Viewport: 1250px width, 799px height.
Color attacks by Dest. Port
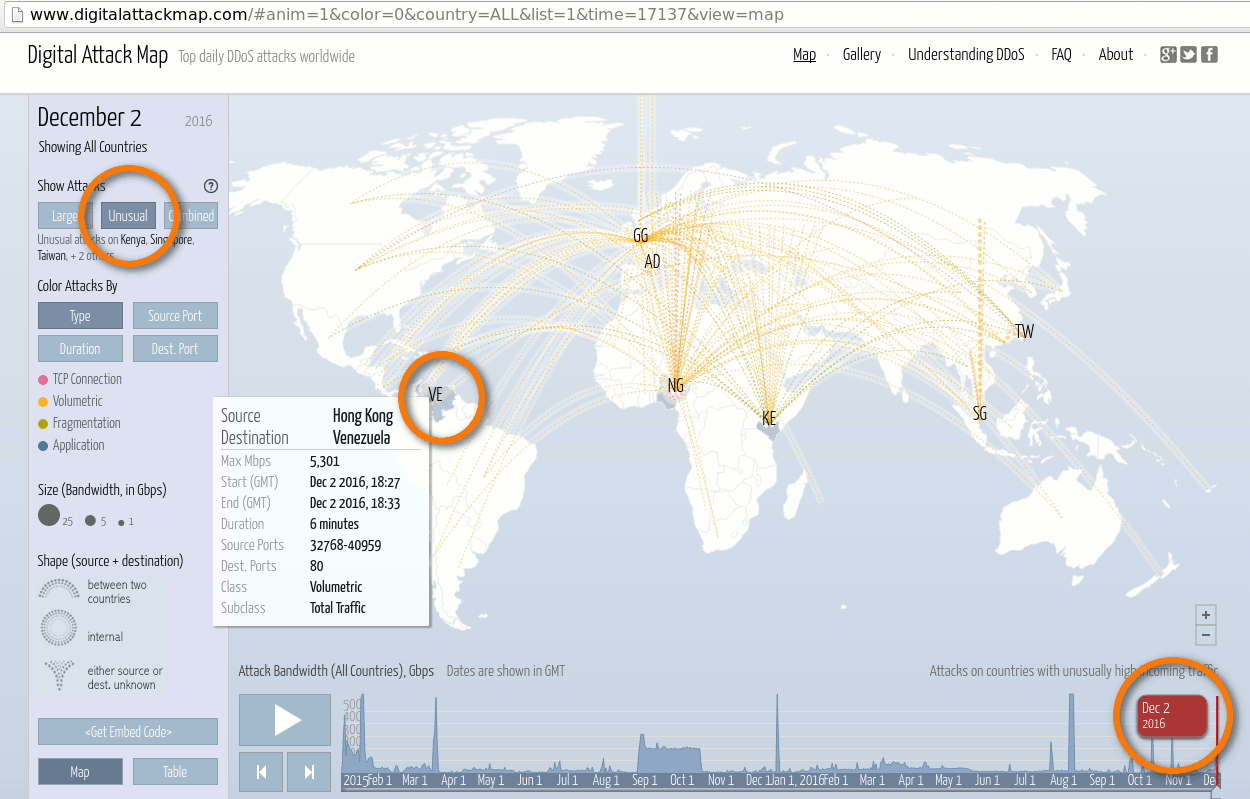pos(175,349)
